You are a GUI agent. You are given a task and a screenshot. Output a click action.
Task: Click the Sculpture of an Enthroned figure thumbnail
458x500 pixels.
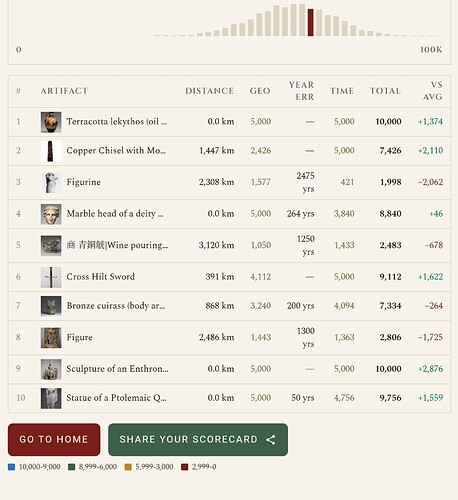51,369
